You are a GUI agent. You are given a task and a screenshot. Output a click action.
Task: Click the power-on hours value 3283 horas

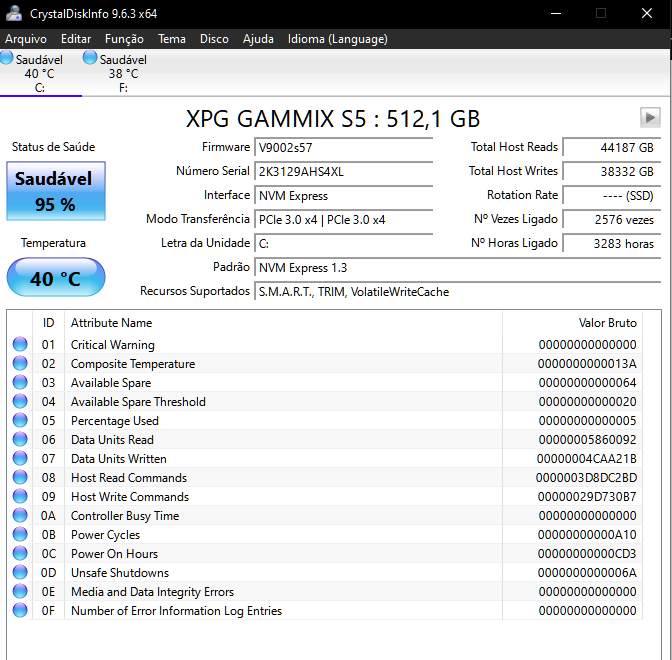pyautogui.click(x=611, y=243)
